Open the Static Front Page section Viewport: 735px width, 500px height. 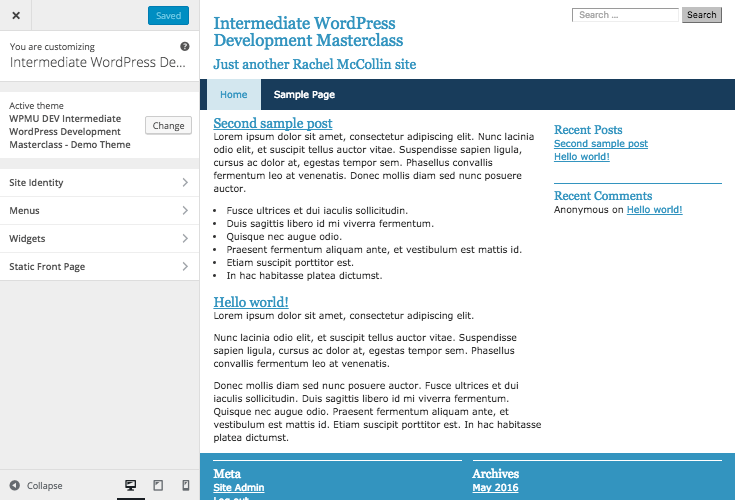point(99,267)
